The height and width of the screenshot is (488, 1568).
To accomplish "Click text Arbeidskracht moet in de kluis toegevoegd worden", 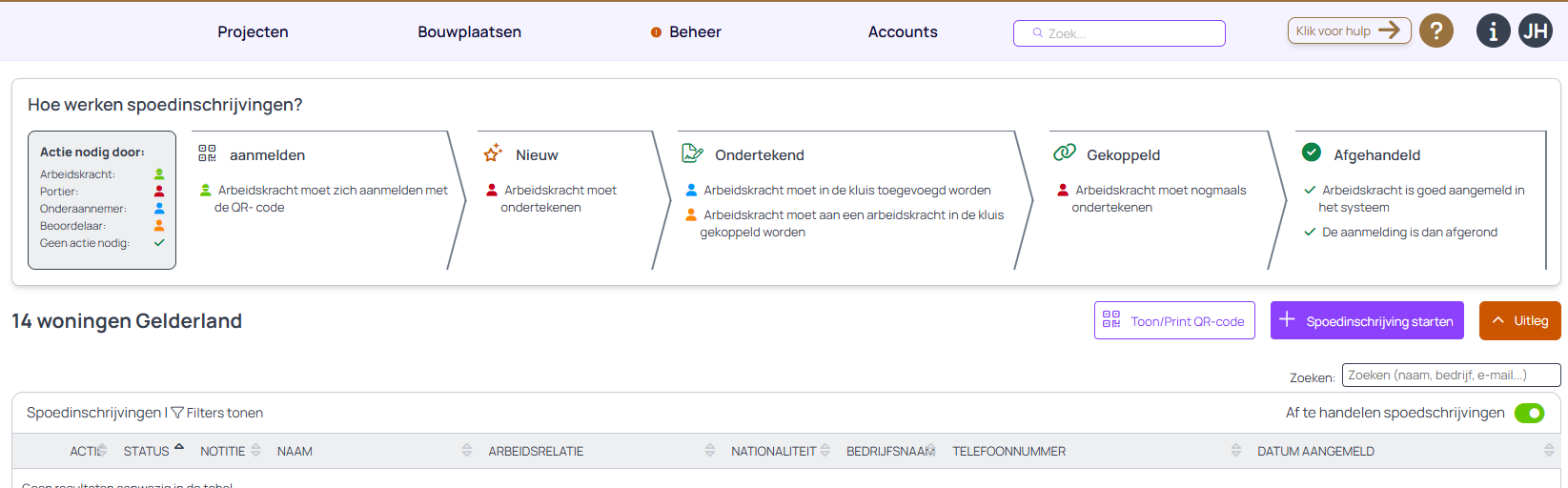I will point(847,190).
